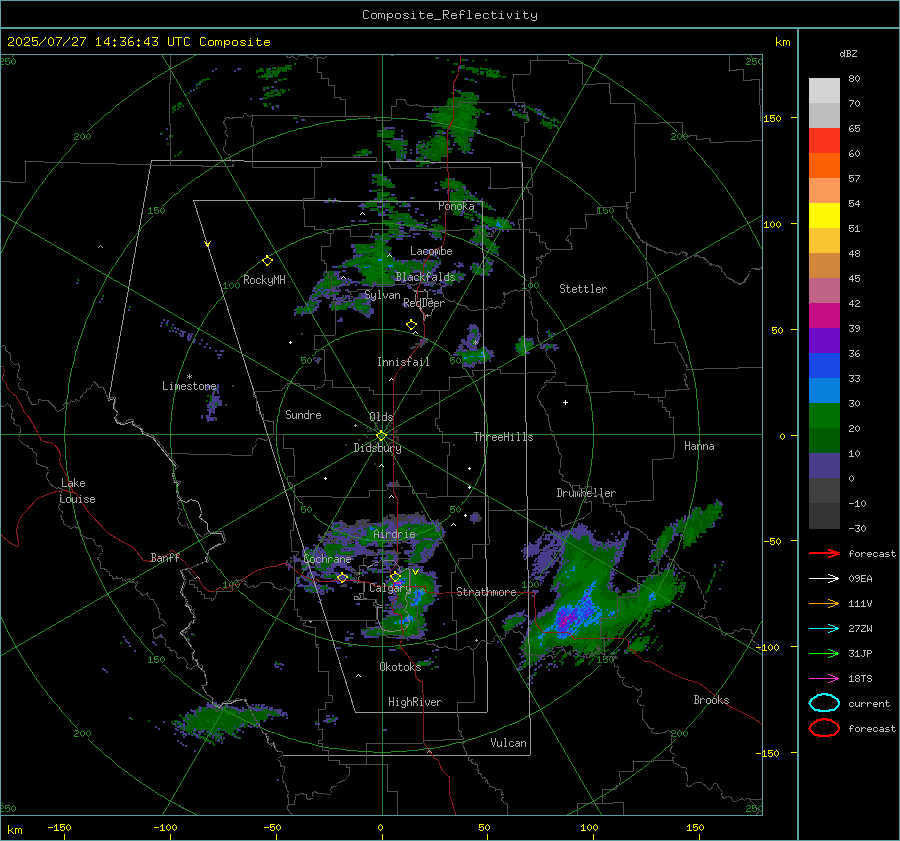
Task: Click the green 31JP arrow legend icon
Action: [824, 653]
